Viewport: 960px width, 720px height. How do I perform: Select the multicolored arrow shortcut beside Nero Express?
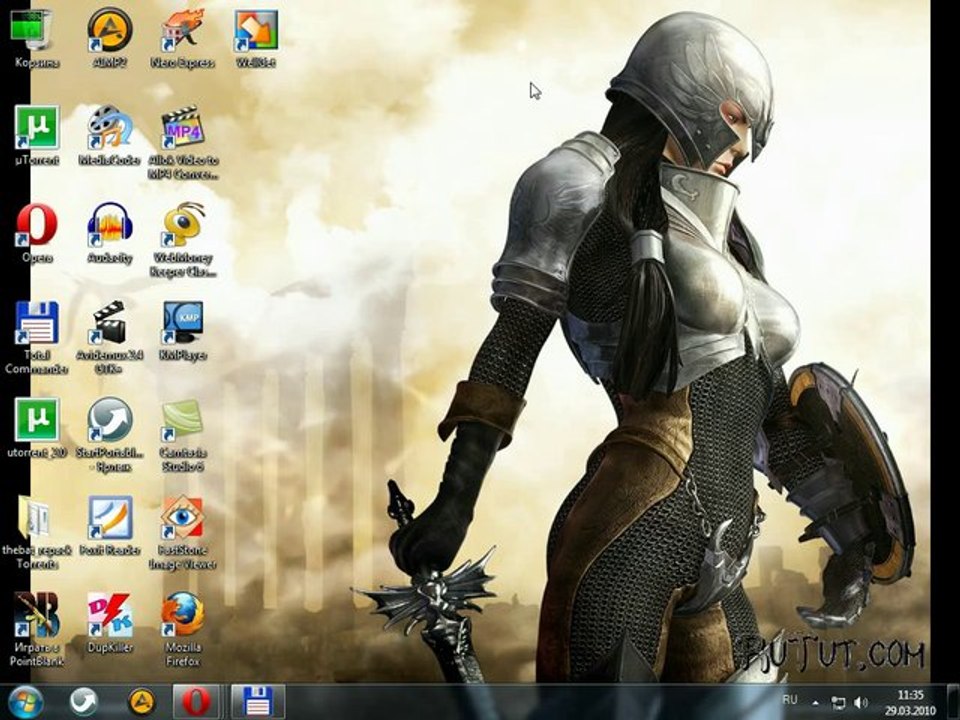pos(256,37)
